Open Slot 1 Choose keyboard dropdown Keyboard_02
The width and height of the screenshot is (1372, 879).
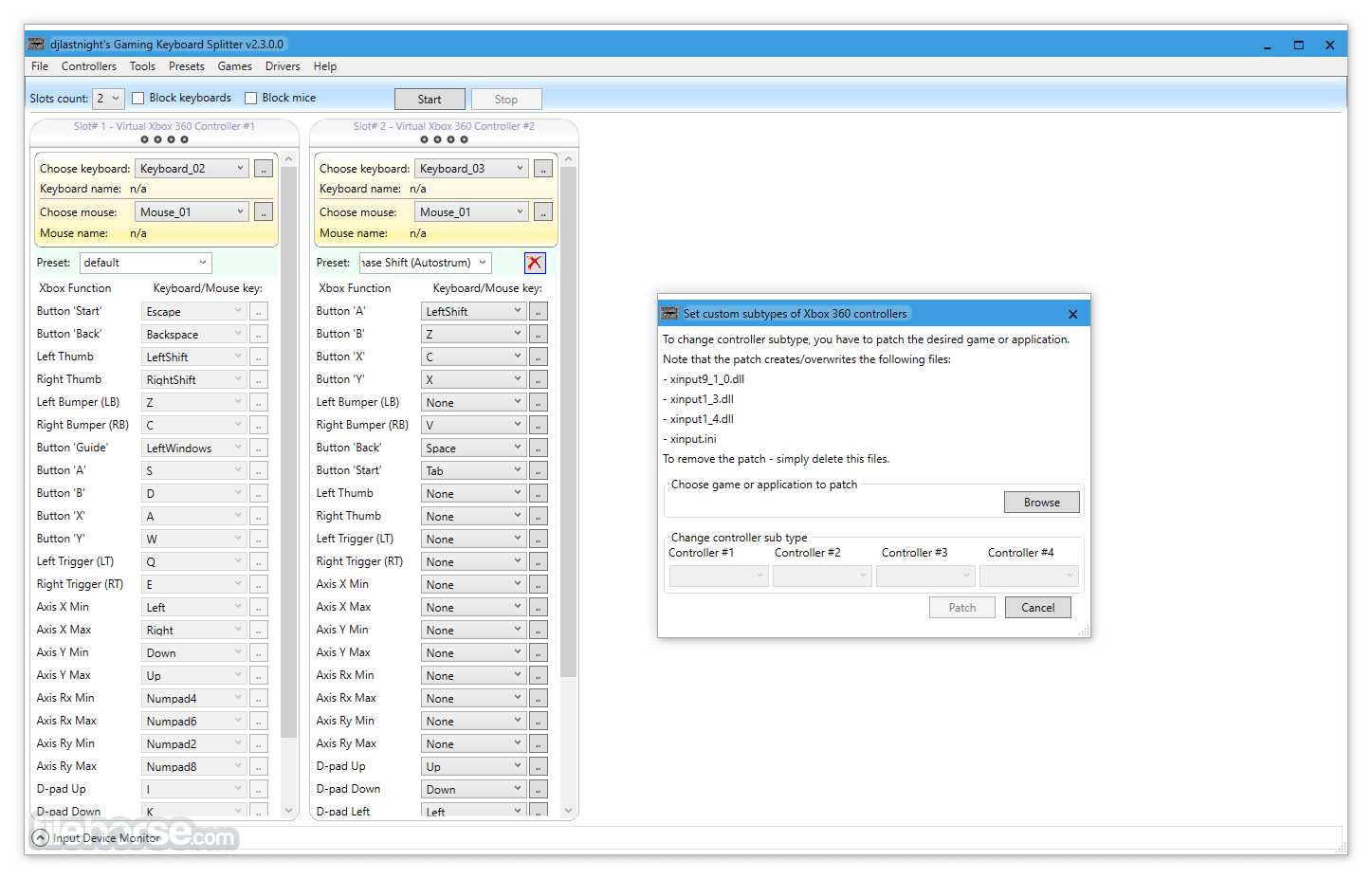click(192, 169)
